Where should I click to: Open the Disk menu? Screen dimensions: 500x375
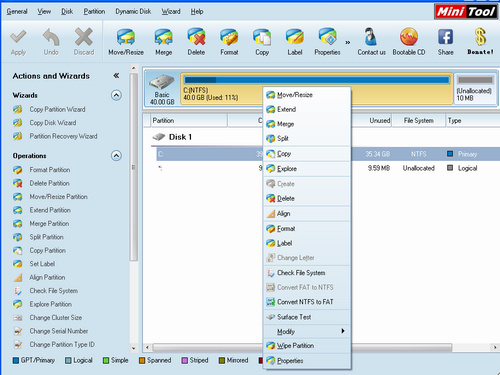pyautogui.click(x=67, y=11)
